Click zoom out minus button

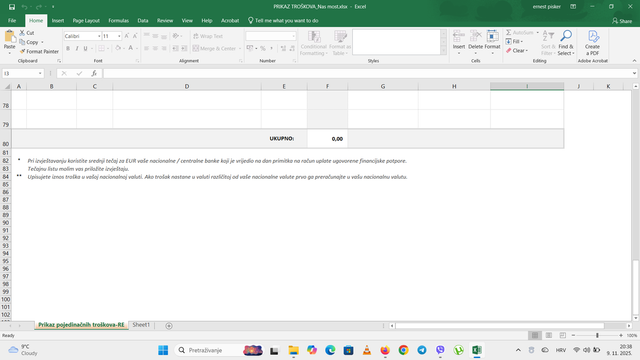573,336
